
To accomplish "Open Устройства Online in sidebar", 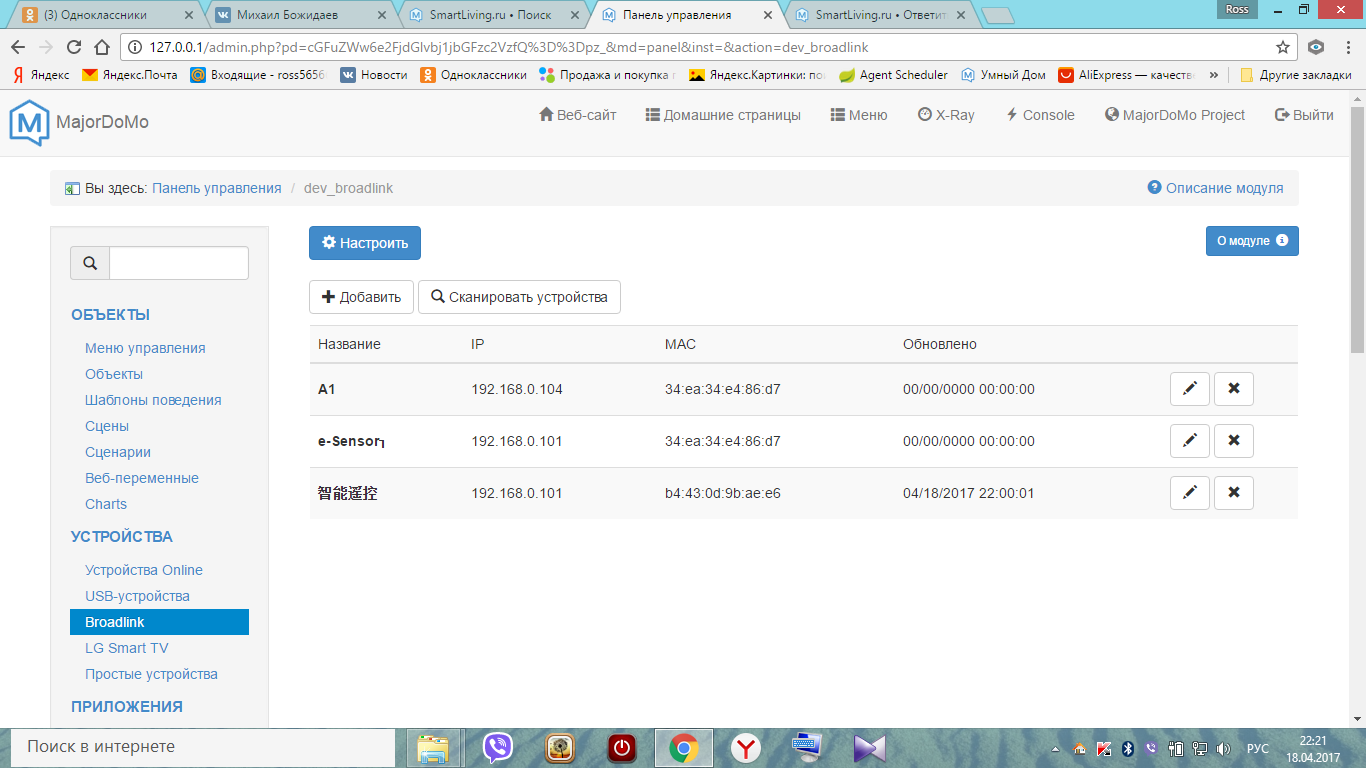I will pyautogui.click(x=144, y=570).
